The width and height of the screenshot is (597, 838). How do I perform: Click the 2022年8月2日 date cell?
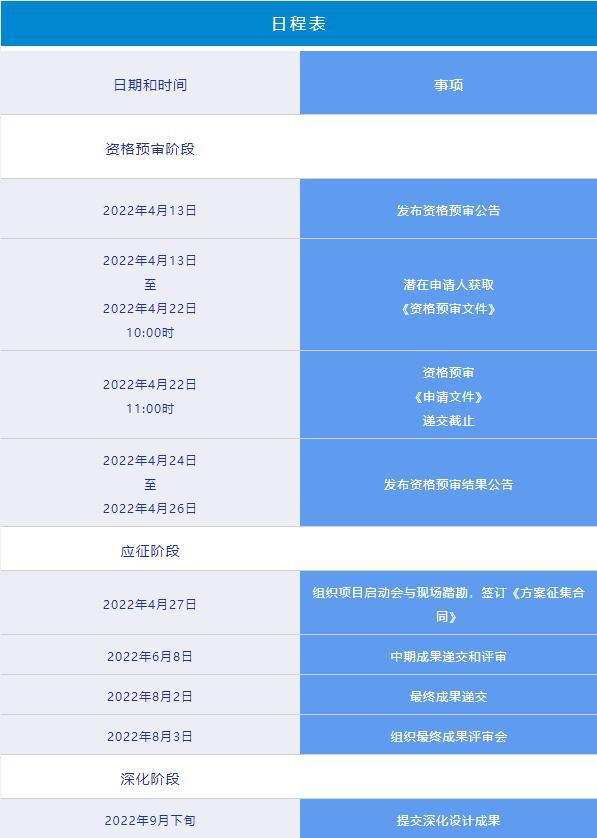(150, 695)
